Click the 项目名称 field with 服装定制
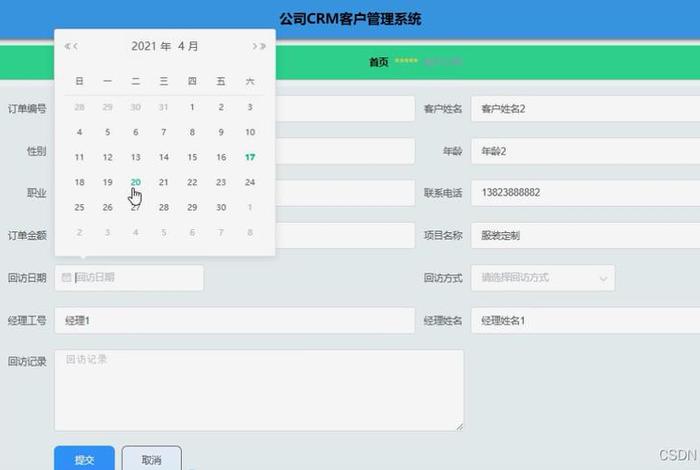 click(x=586, y=235)
